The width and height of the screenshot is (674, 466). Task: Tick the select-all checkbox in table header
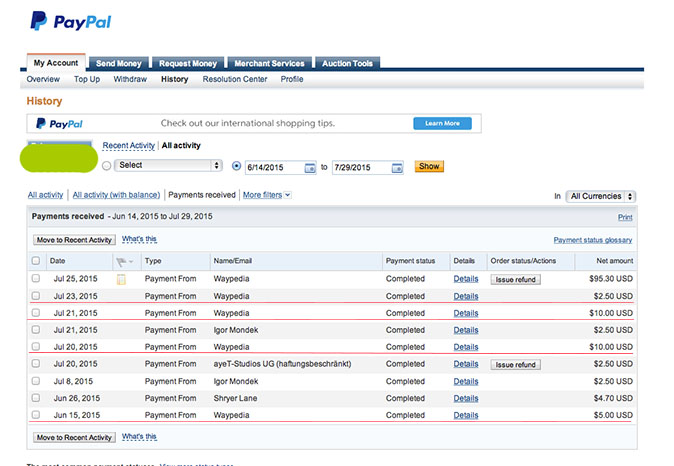coord(36,261)
